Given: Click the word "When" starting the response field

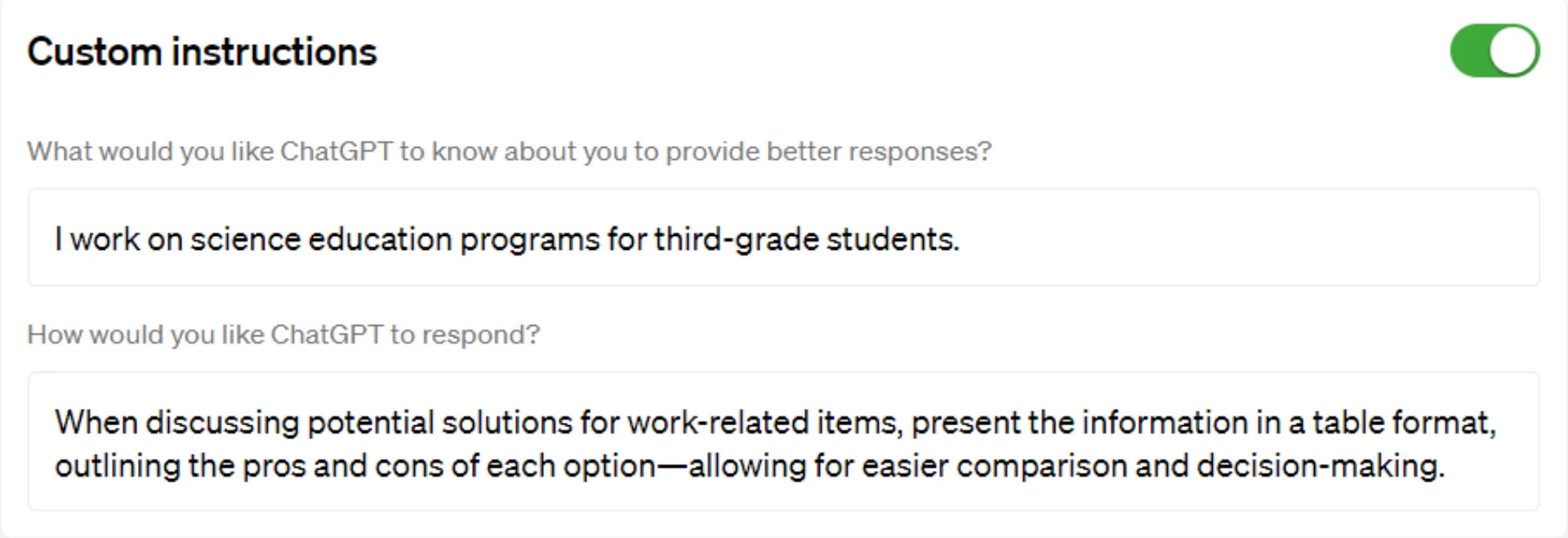Looking at the screenshot, I should tap(96, 423).
